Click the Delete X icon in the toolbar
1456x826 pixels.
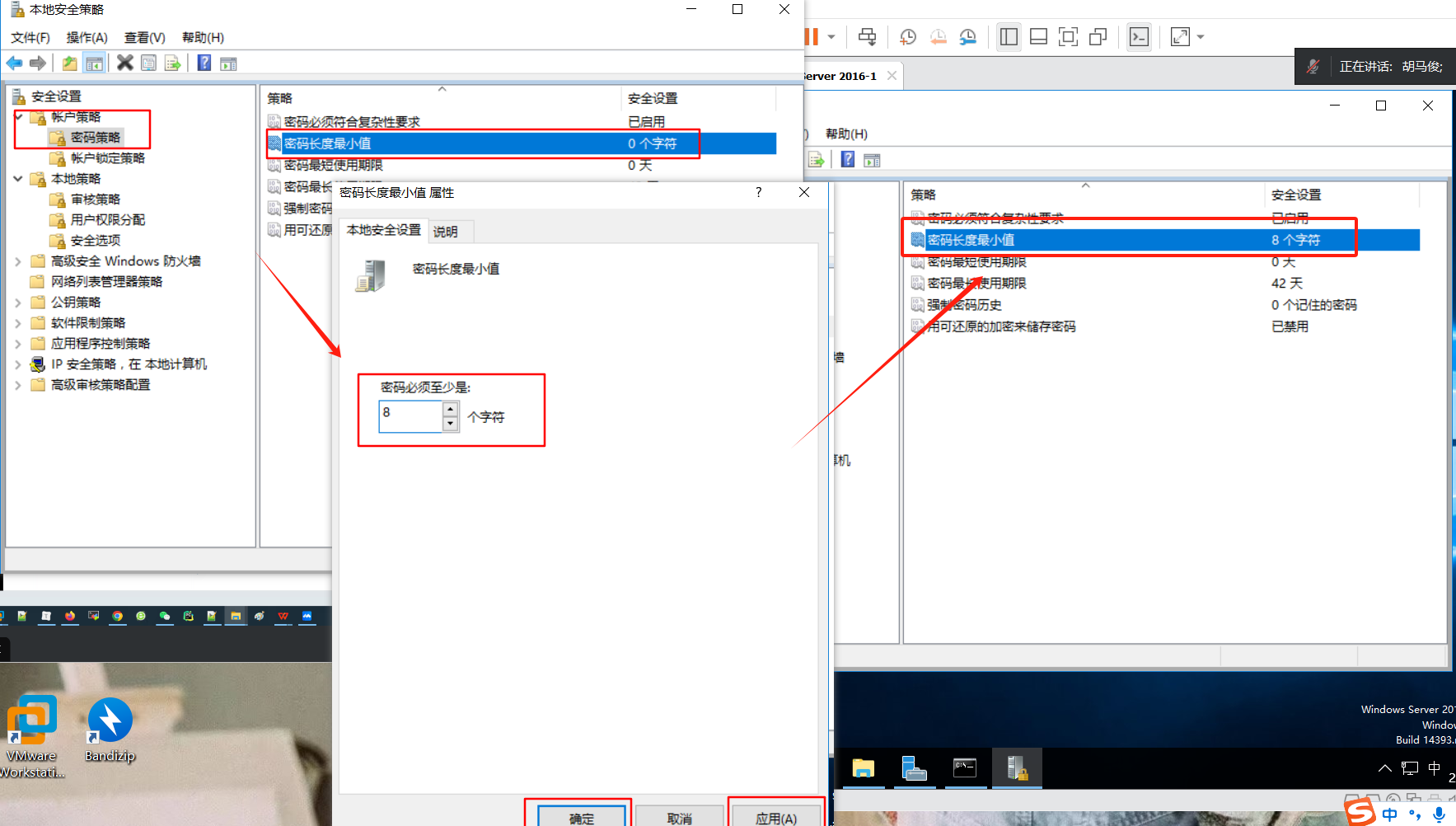125,63
